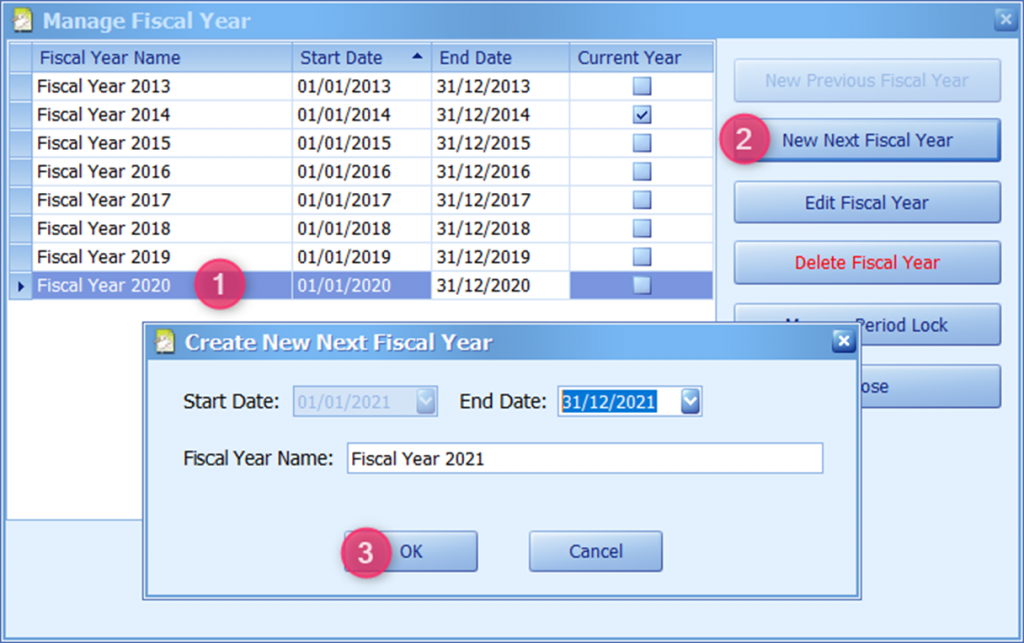Open the End Date dropdown calendar

click(690, 402)
